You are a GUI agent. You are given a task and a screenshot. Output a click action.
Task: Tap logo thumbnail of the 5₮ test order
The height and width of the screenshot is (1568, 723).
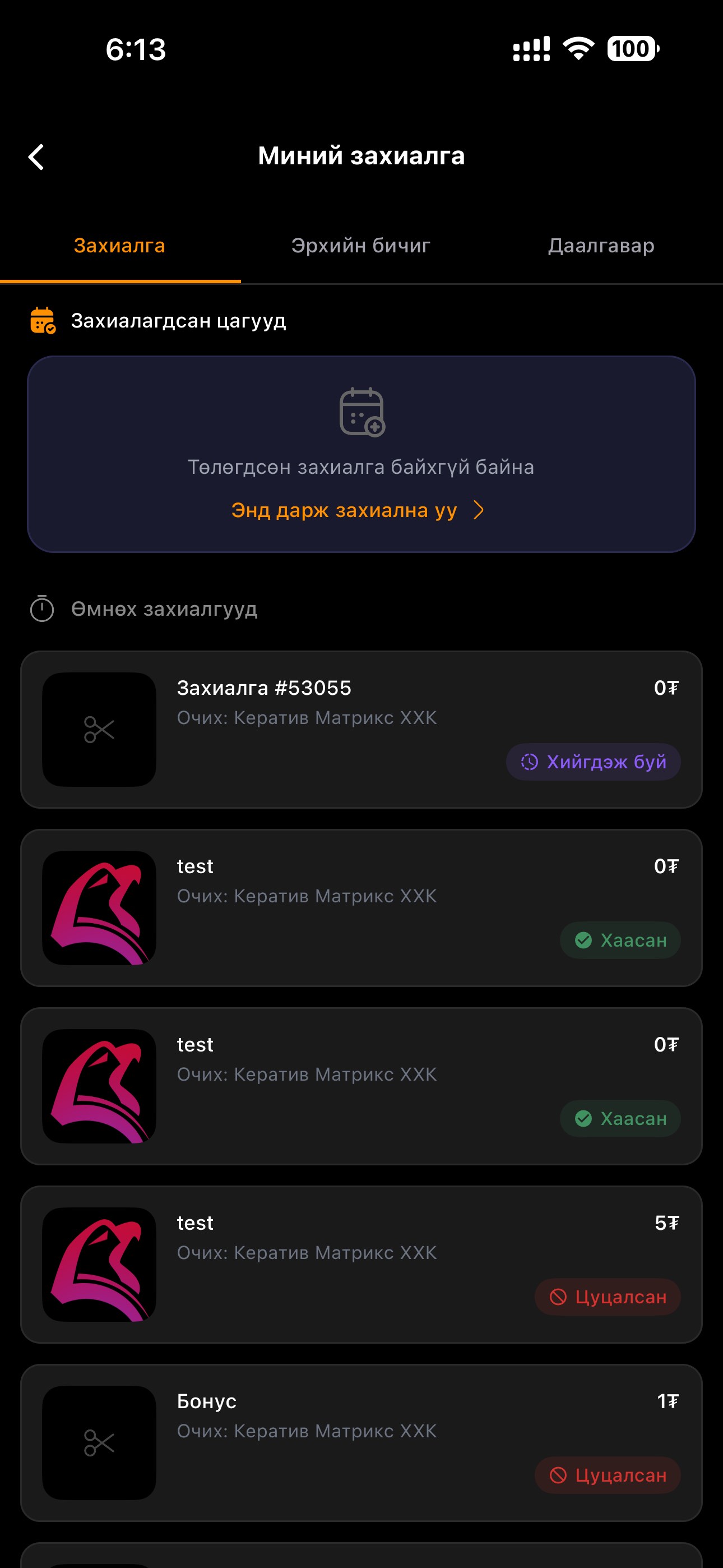(99, 1264)
